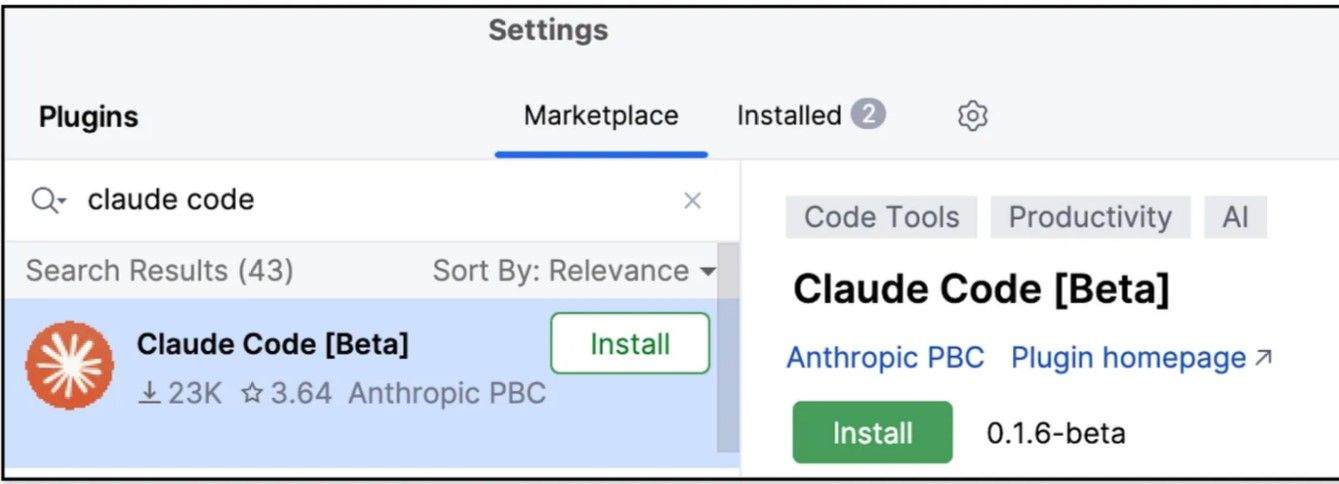
Task: Click inside the claude code search field
Action: click(x=370, y=200)
